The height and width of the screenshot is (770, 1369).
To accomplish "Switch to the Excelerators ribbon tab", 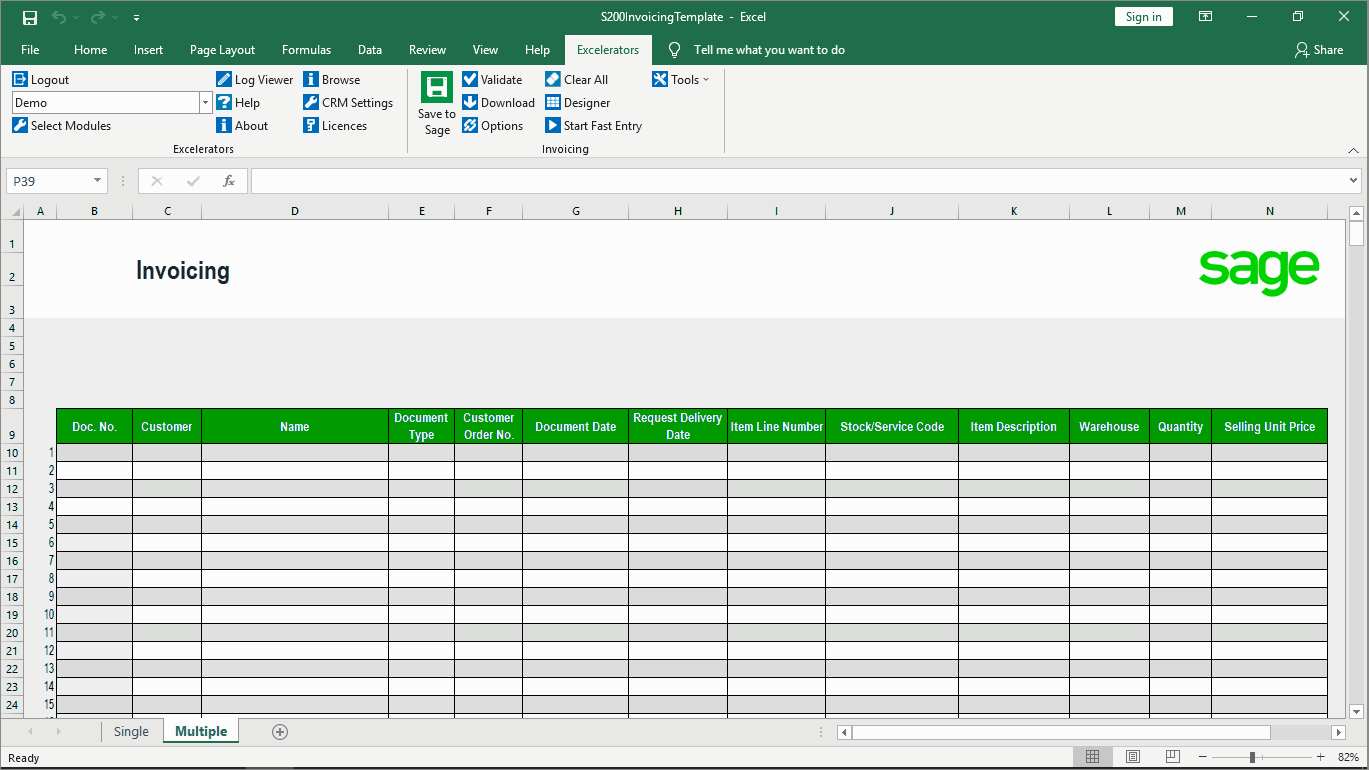I will coord(608,49).
